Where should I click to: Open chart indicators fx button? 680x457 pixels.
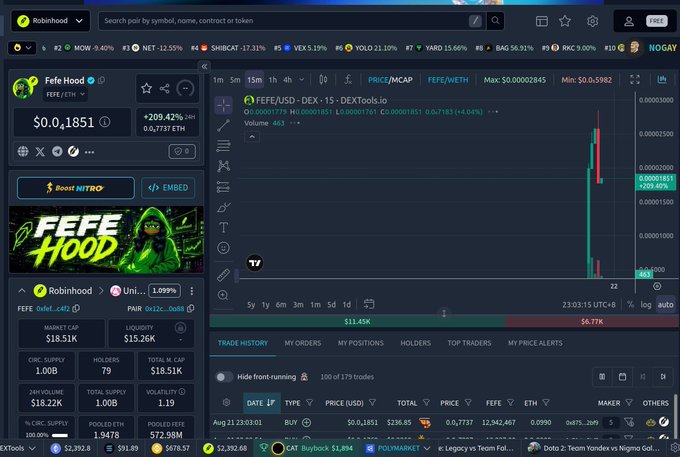tap(348, 79)
